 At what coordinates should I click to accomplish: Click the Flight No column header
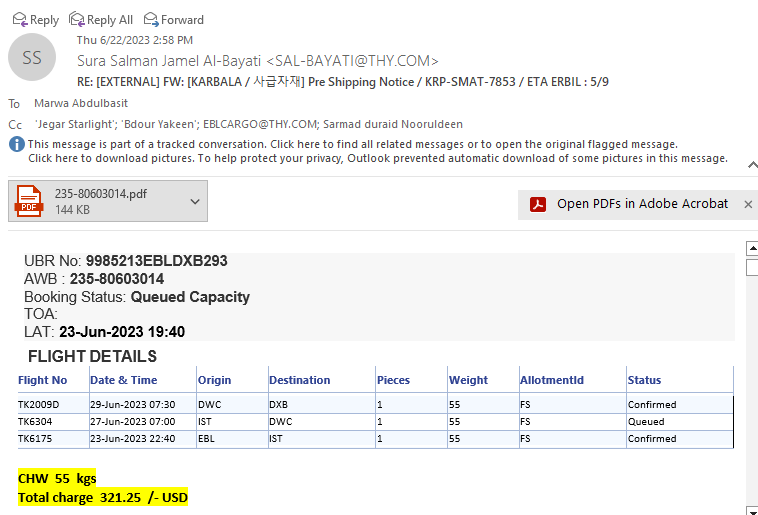coord(43,380)
